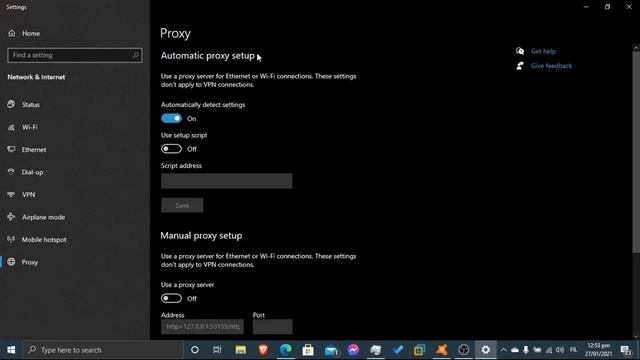640x360 pixels.
Task: Click the taskbar search box
Action: pyautogui.click(x=102, y=350)
